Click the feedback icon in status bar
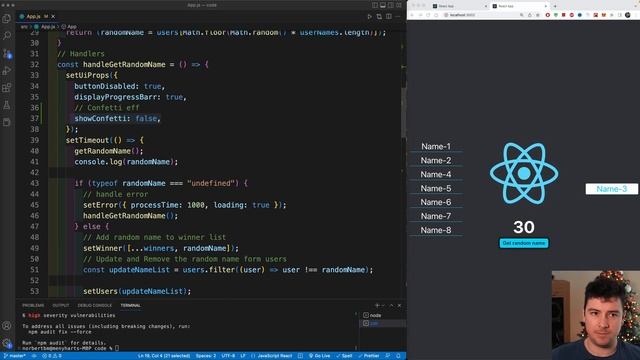Viewport: 640px width, 360px height. (x=388, y=356)
